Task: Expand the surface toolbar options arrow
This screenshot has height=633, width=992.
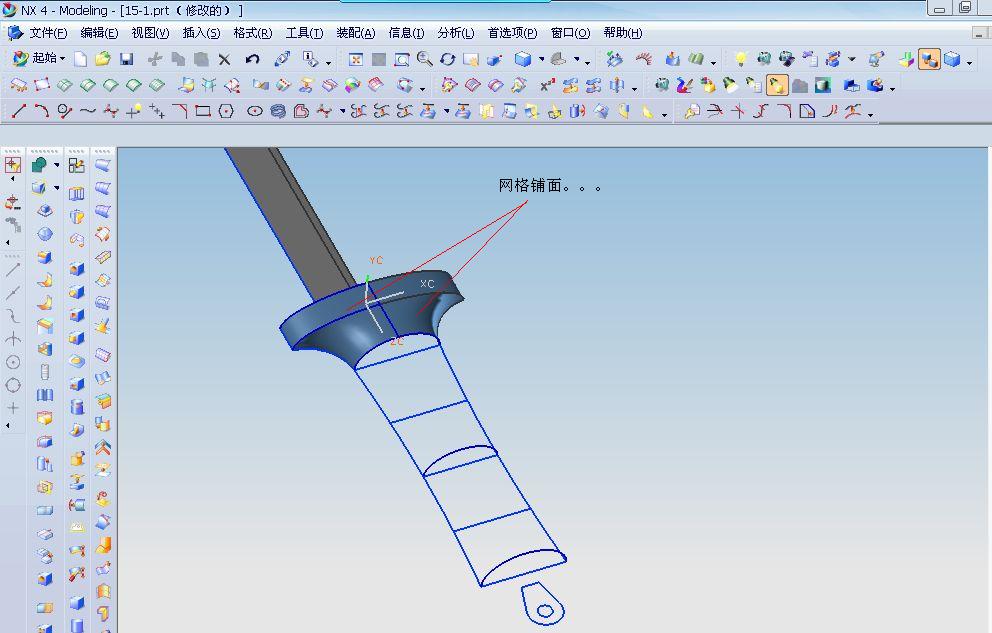Action: click(x=423, y=89)
